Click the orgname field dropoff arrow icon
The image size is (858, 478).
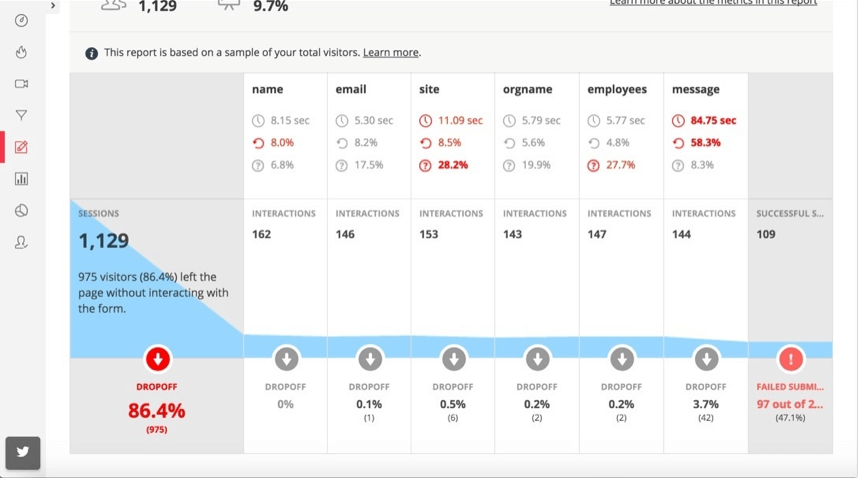[x=537, y=359]
